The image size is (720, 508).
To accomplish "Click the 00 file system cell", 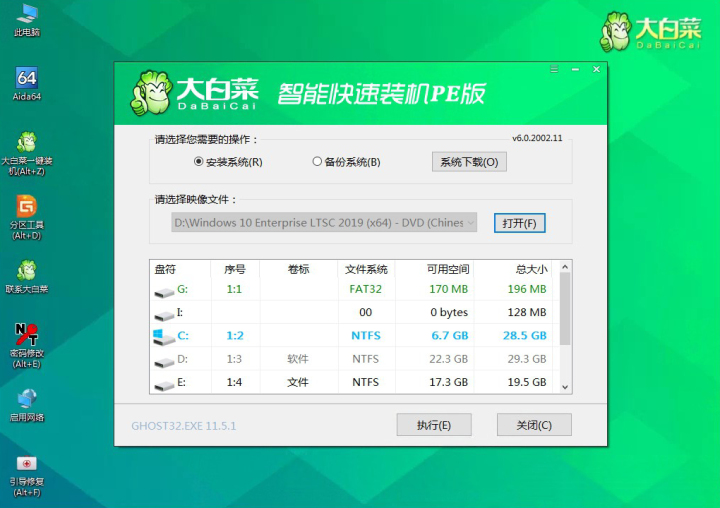I will coord(366,312).
